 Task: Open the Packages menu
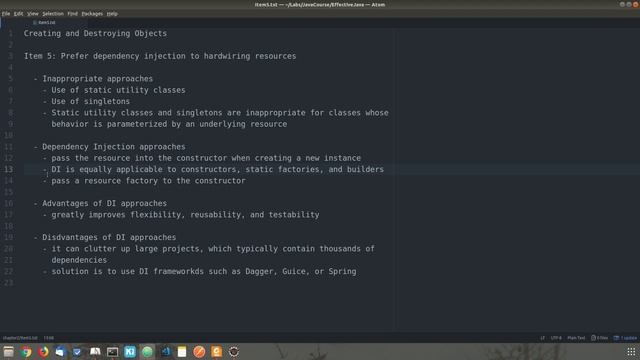coord(92,13)
